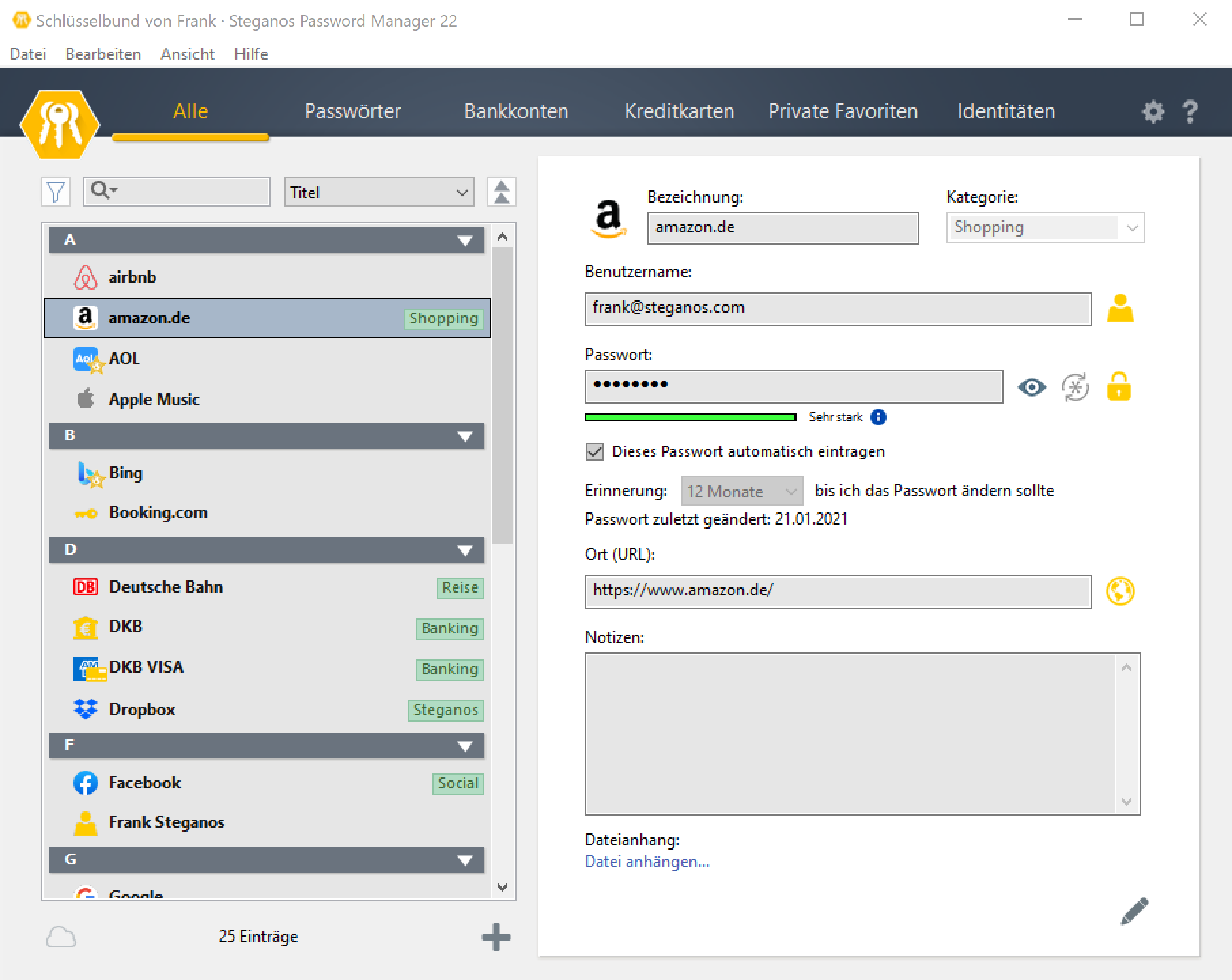Select the airbnb entry
1232x980 pixels.
pos(267,277)
